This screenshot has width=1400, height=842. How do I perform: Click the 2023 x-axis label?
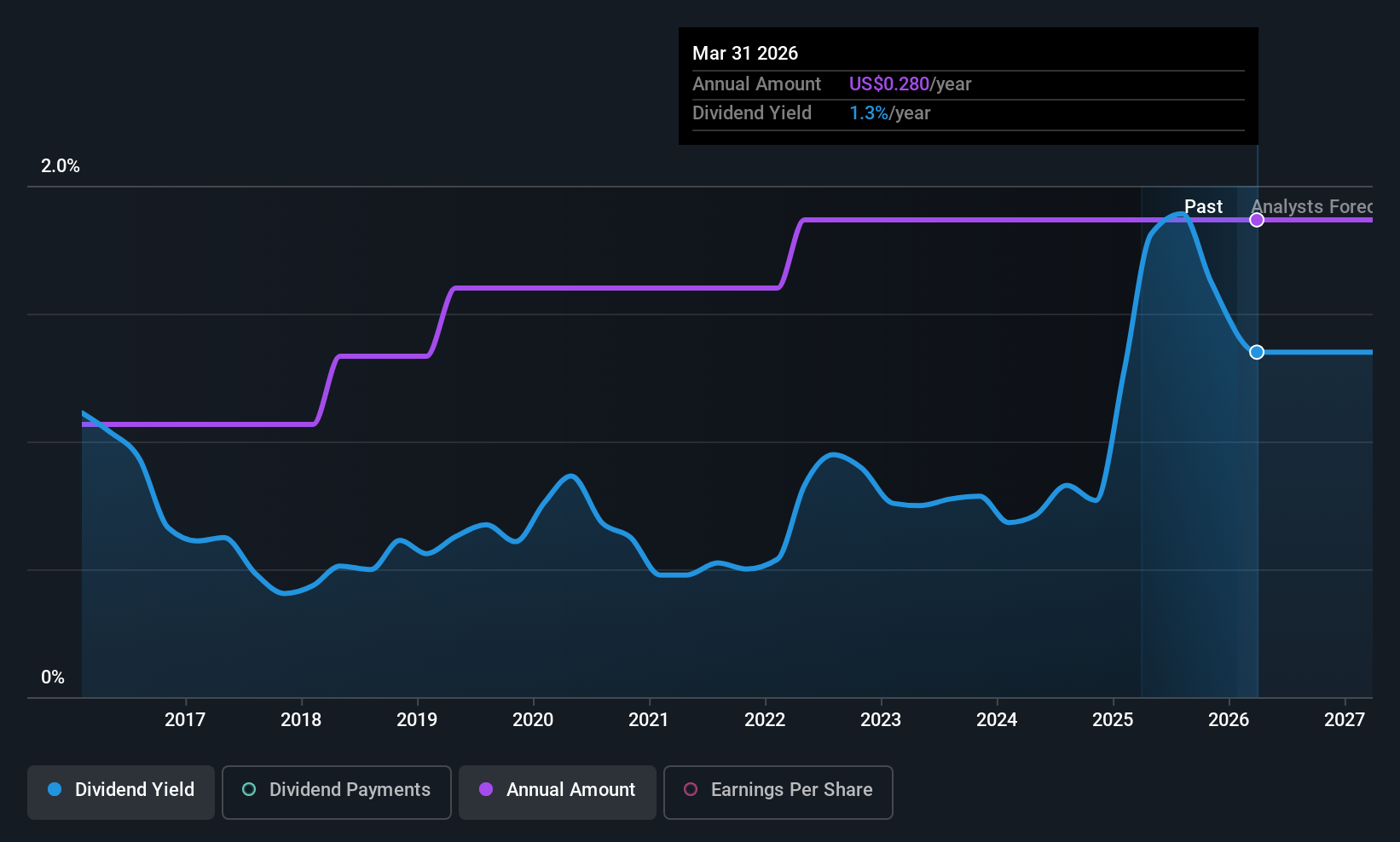point(881,719)
